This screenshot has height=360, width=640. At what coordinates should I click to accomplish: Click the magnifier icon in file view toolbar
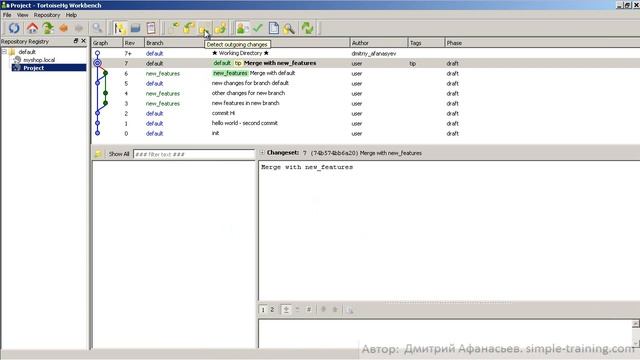coord(350,310)
